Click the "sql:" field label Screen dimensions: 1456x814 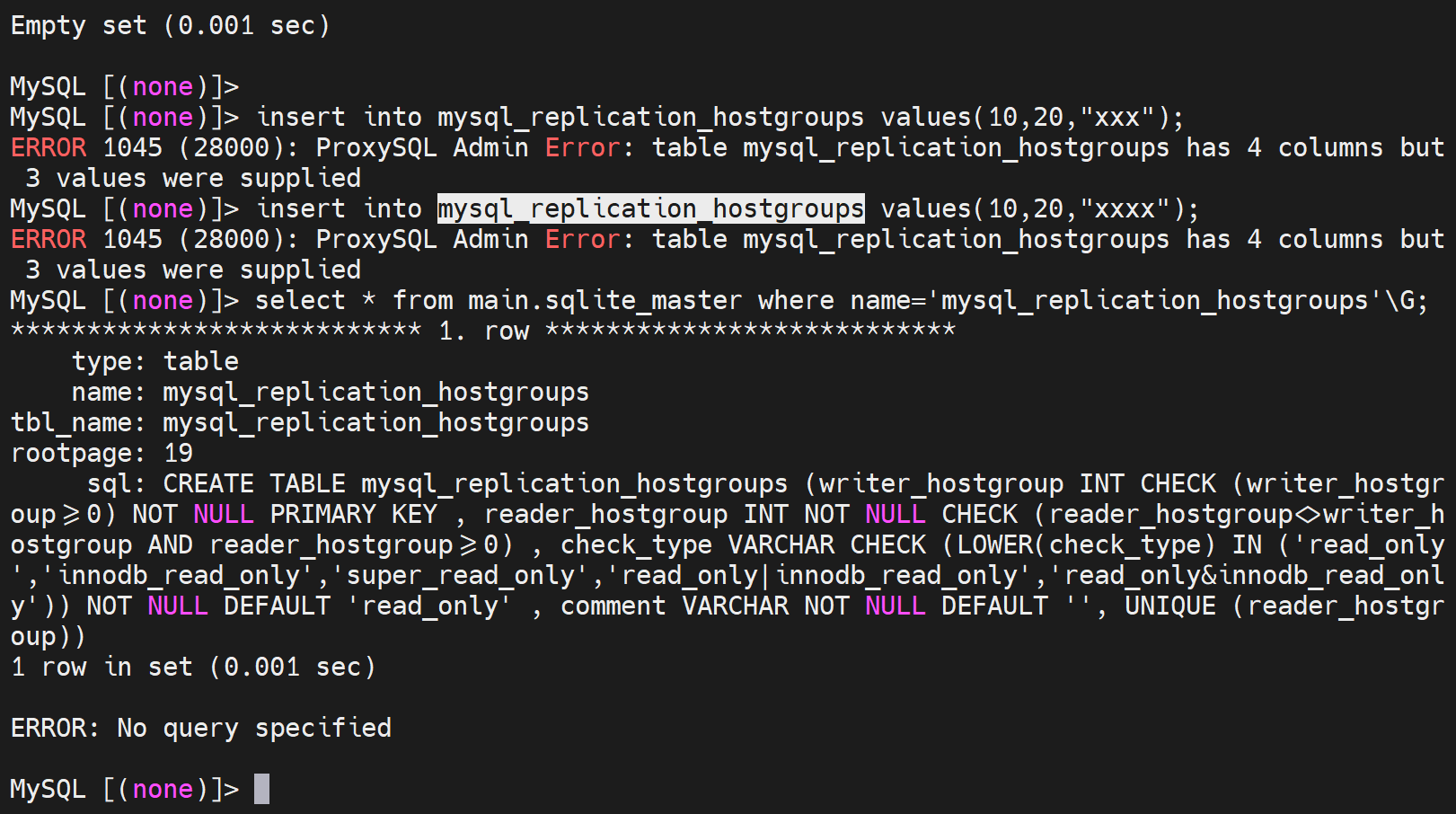coord(116,483)
